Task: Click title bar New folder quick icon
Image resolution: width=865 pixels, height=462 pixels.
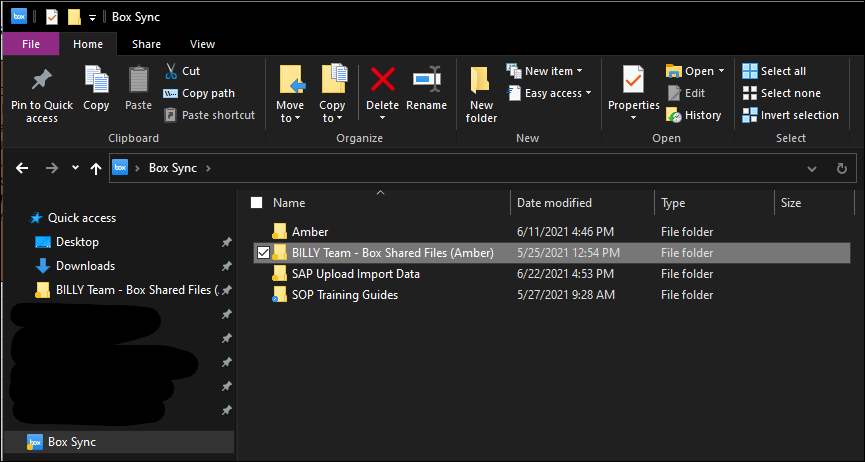Action: [74, 17]
